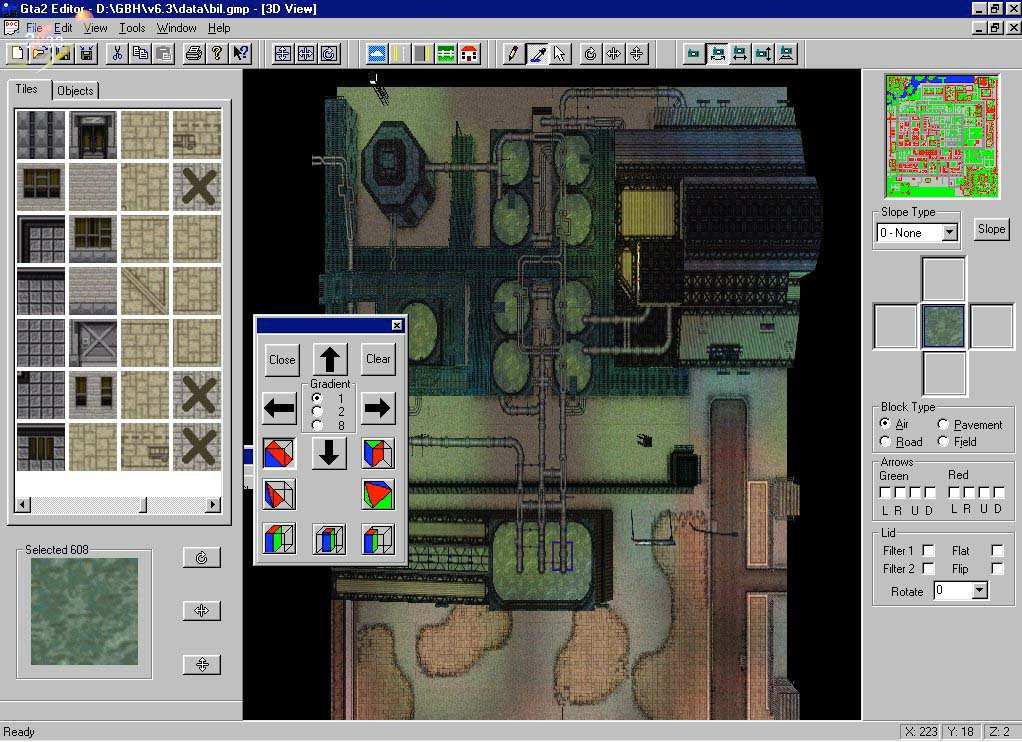Image resolution: width=1022 pixels, height=742 pixels.
Task: Click the tile palette scrollbar left arrow
Action: tap(23, 505)
